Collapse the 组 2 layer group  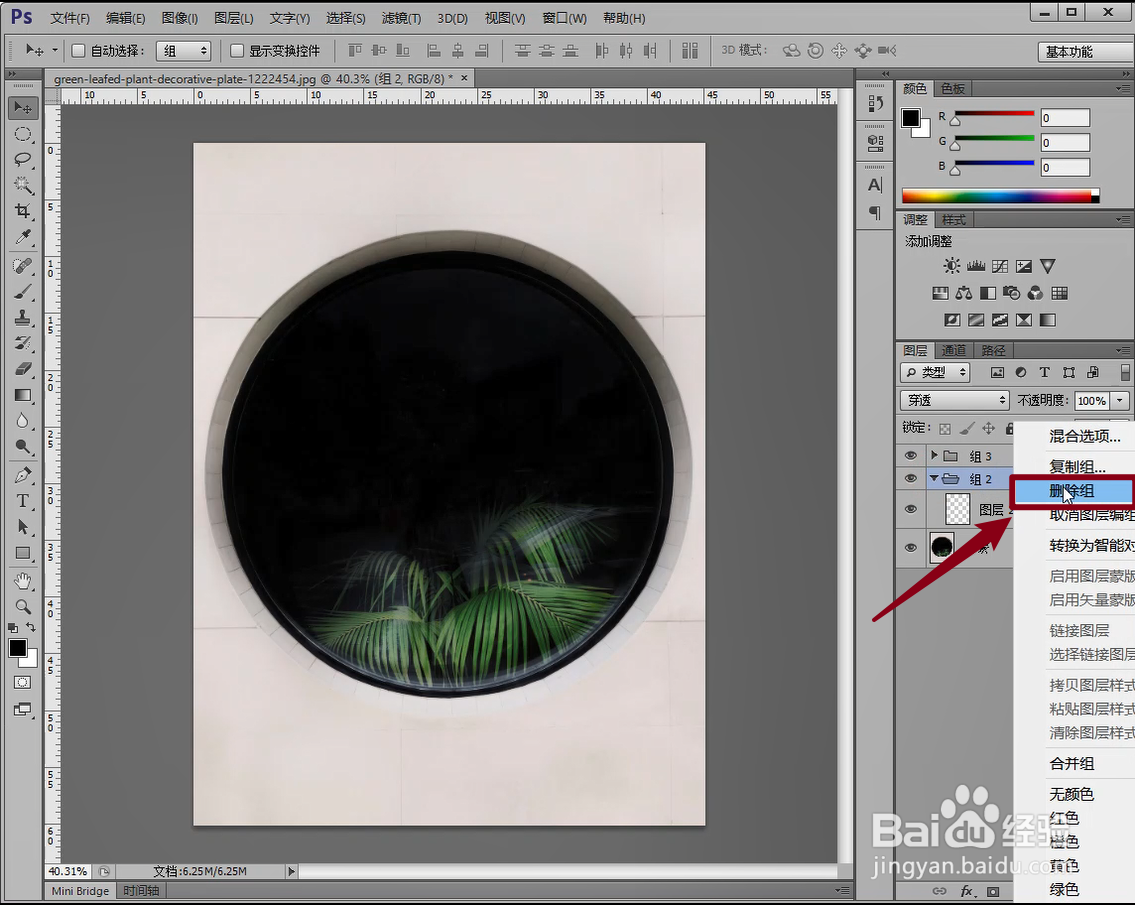pyautogui.click(x=934, y=478)
